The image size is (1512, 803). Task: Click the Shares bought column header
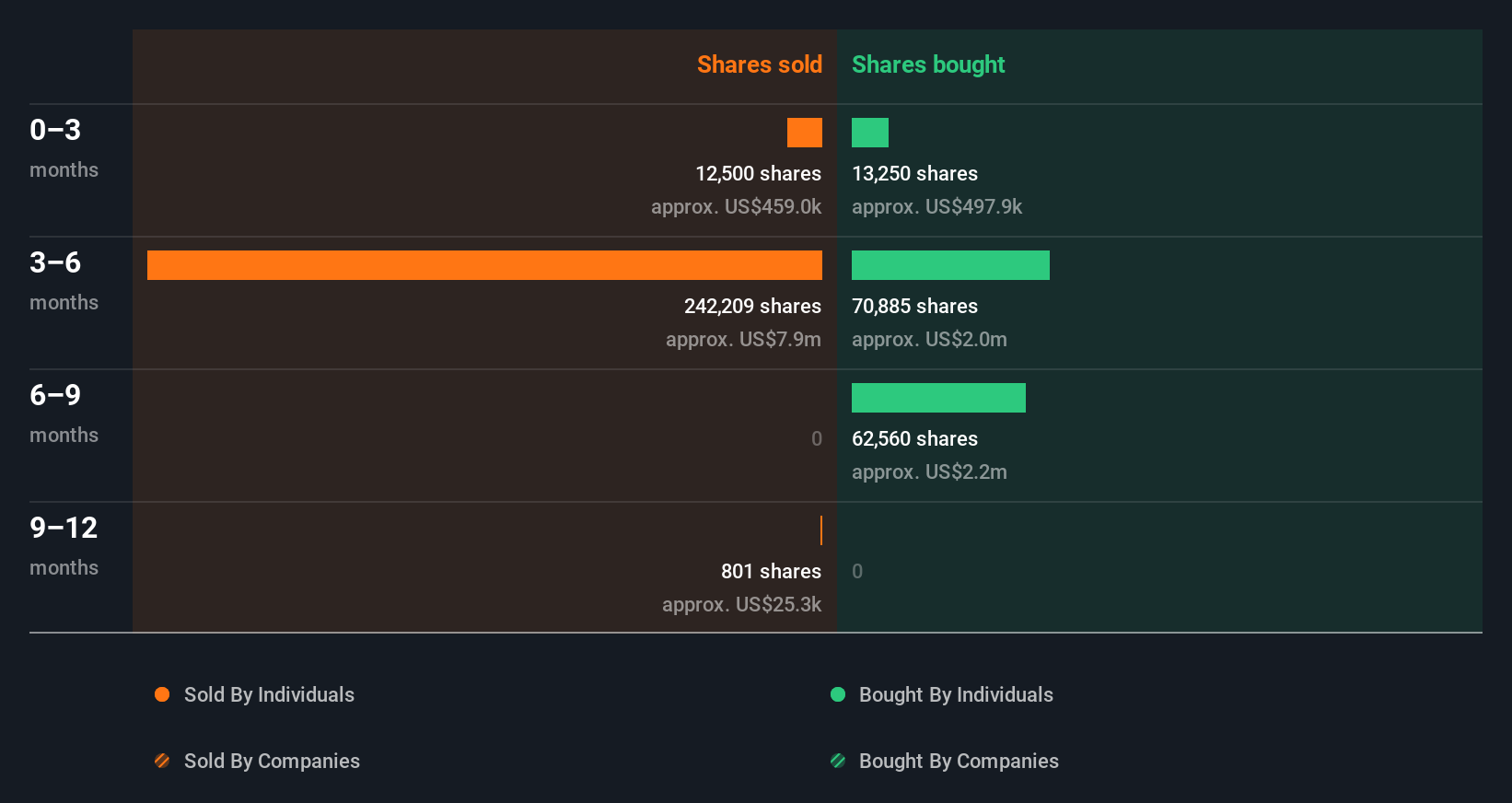click(x=928, y=64)
